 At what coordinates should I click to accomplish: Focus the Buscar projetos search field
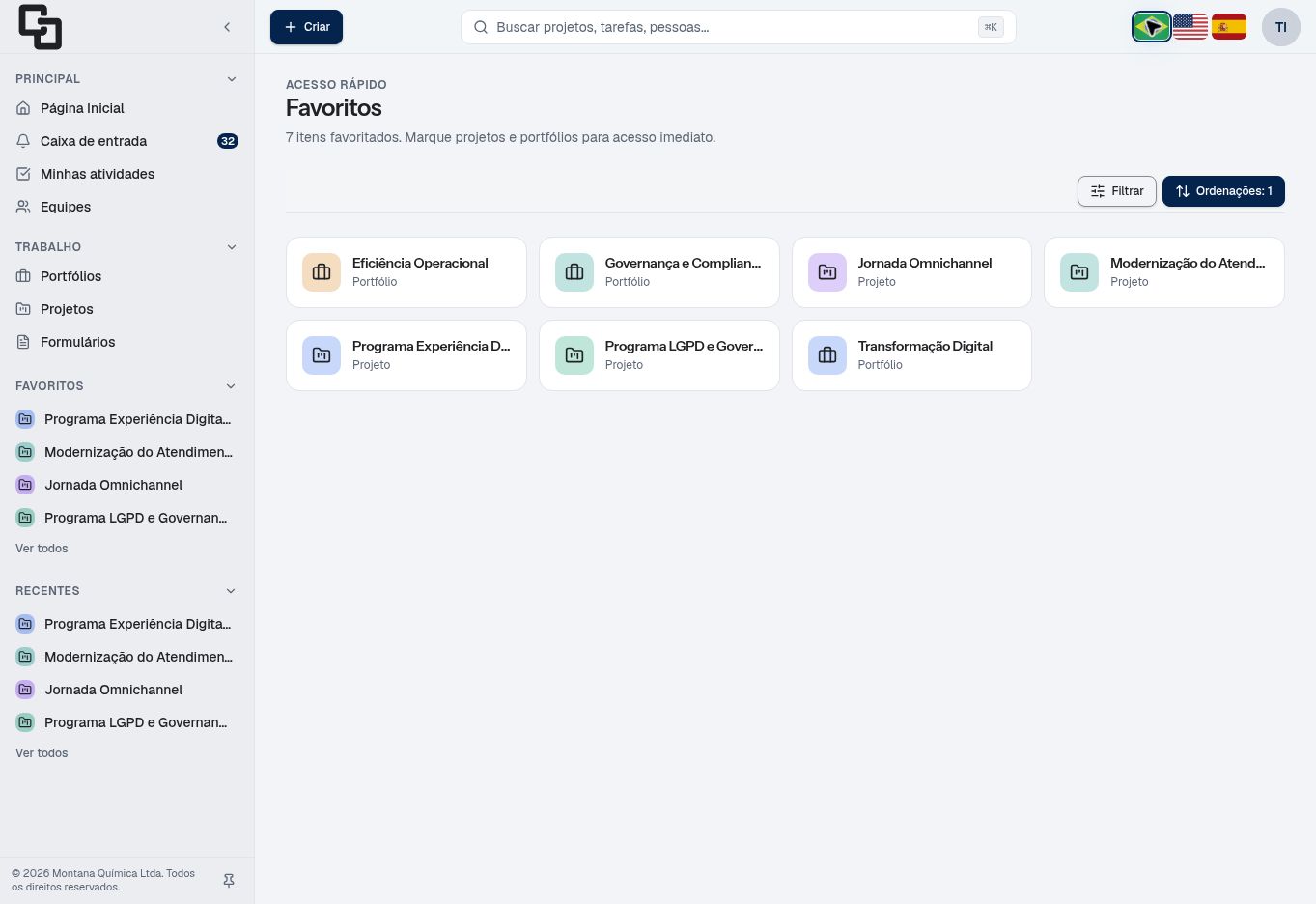[x=739, y=27]
